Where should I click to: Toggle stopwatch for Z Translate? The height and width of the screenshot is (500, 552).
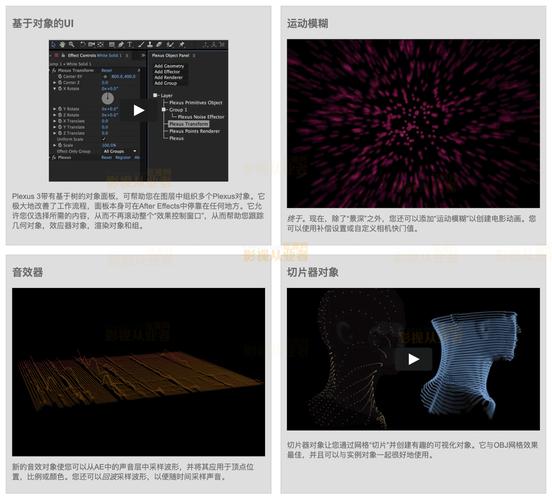(x=60, y=133)
